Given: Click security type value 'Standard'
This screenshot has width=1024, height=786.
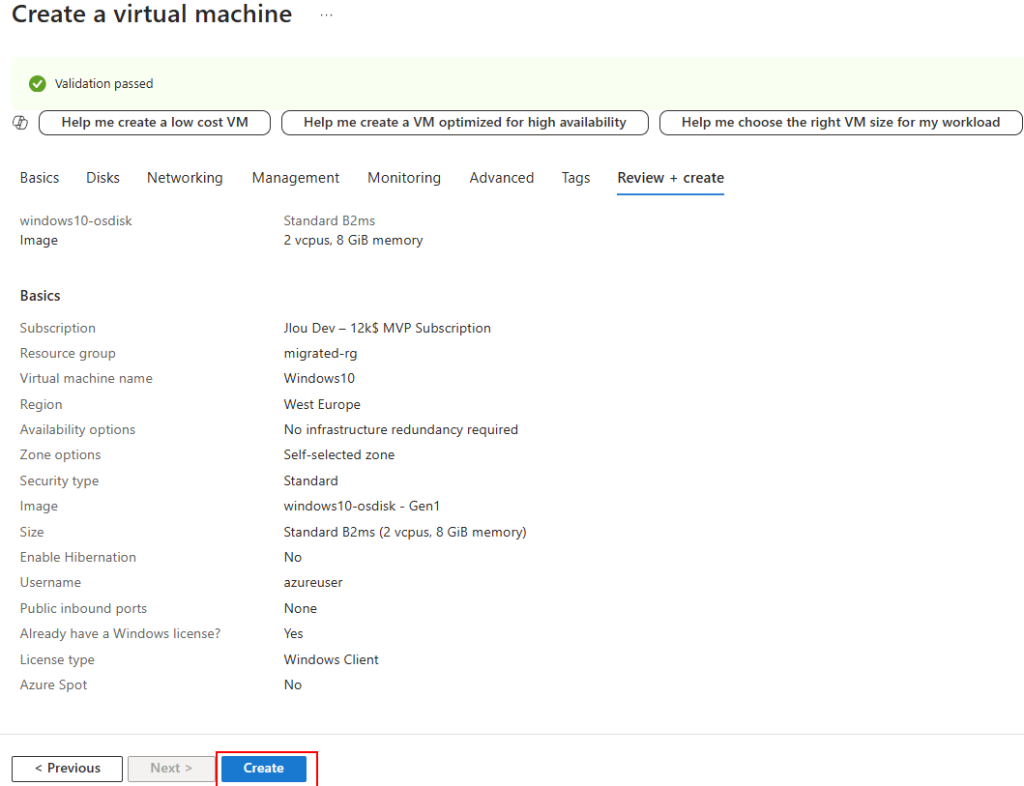Looking at the screenshot, I should pyautogui.click(x=311, y=480).
